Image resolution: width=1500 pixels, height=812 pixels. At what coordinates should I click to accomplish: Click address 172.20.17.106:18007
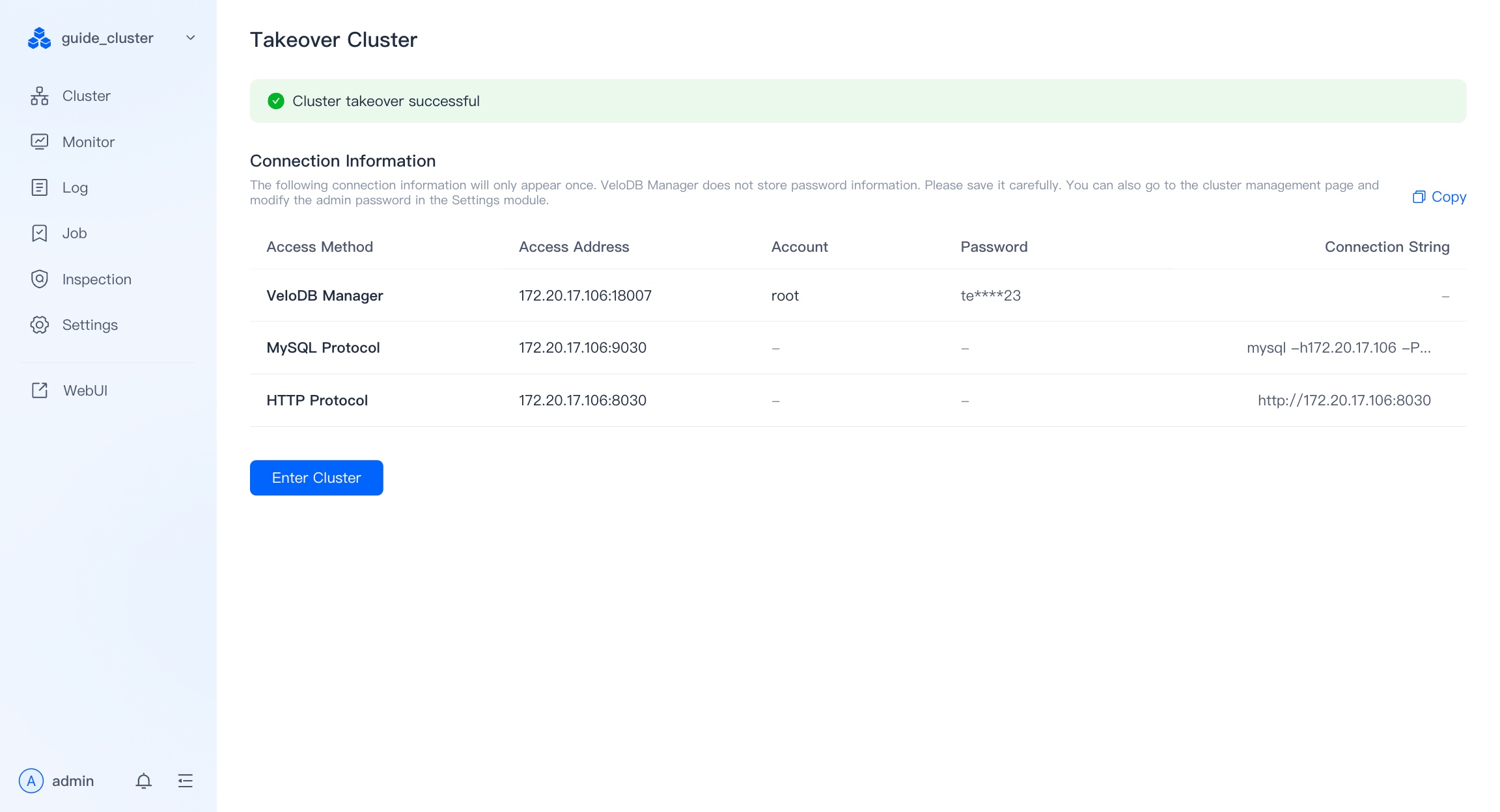(585, 295)
